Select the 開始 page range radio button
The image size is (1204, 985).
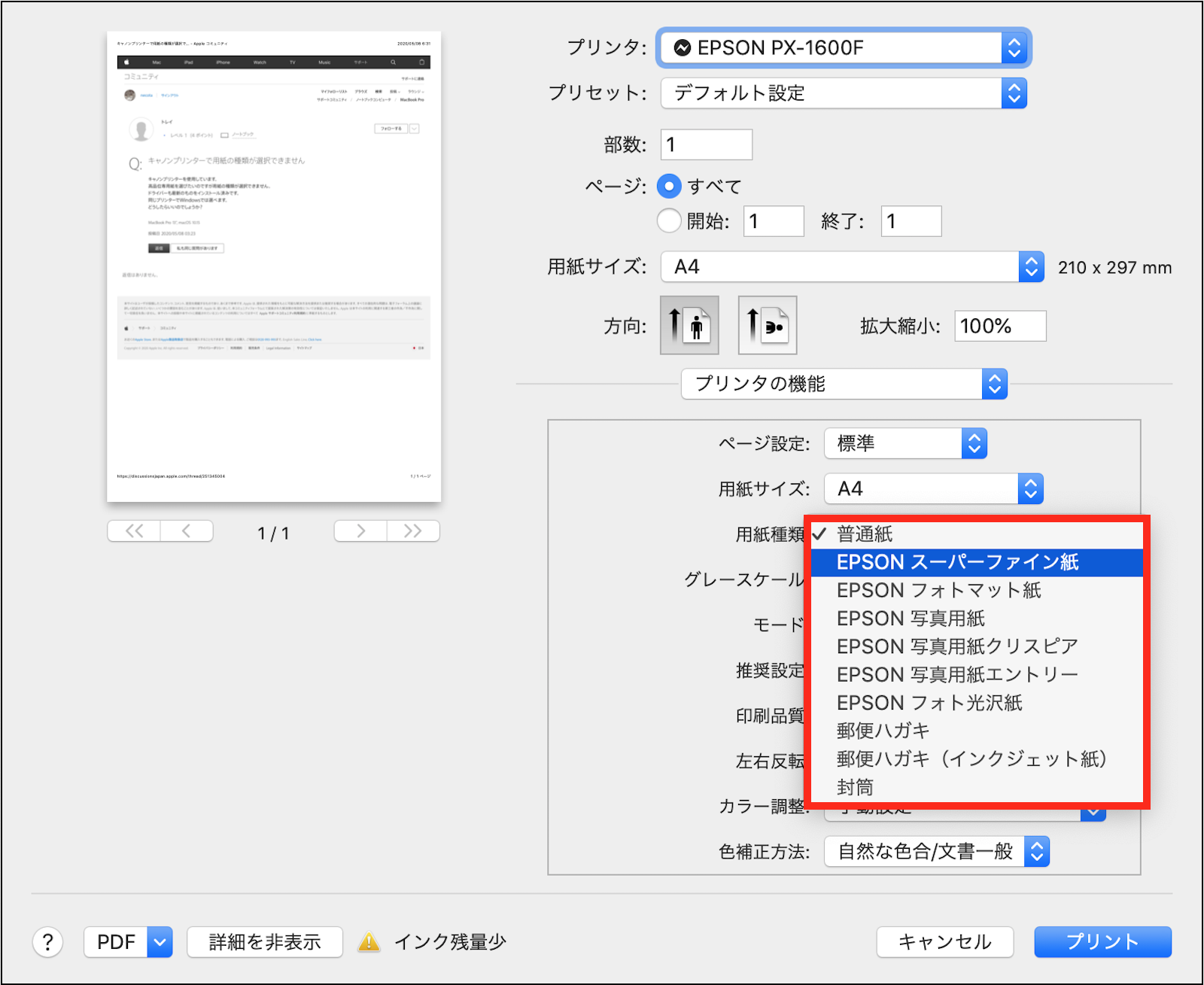(x=669, y=221)
